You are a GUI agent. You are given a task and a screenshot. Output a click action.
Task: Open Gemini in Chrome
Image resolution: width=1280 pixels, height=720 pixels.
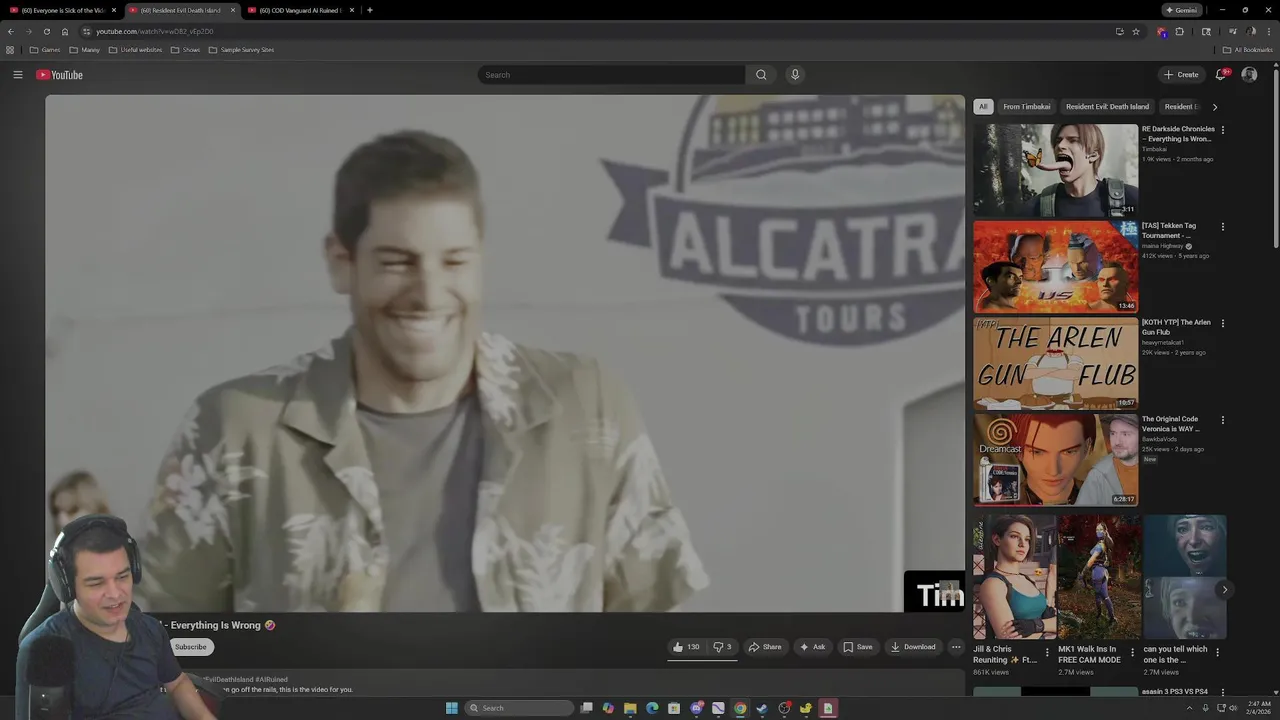point(1181,10)
